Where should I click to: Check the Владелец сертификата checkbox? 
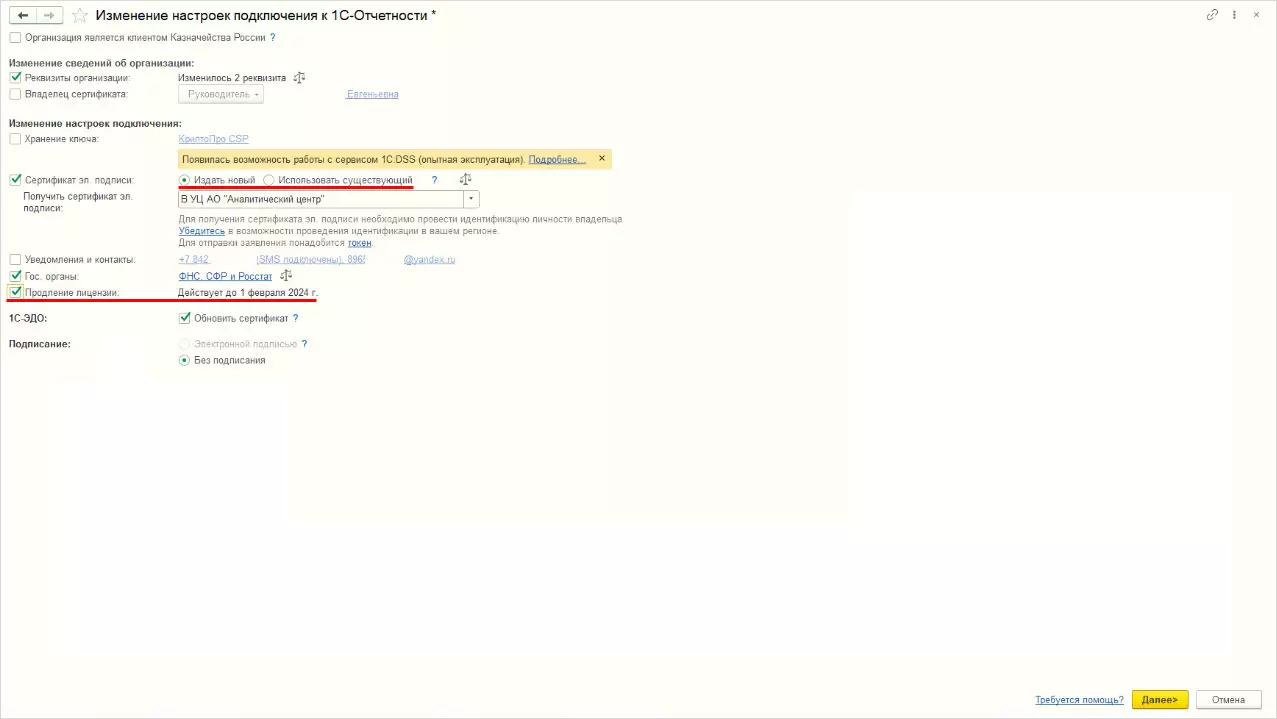coord(15,94)
